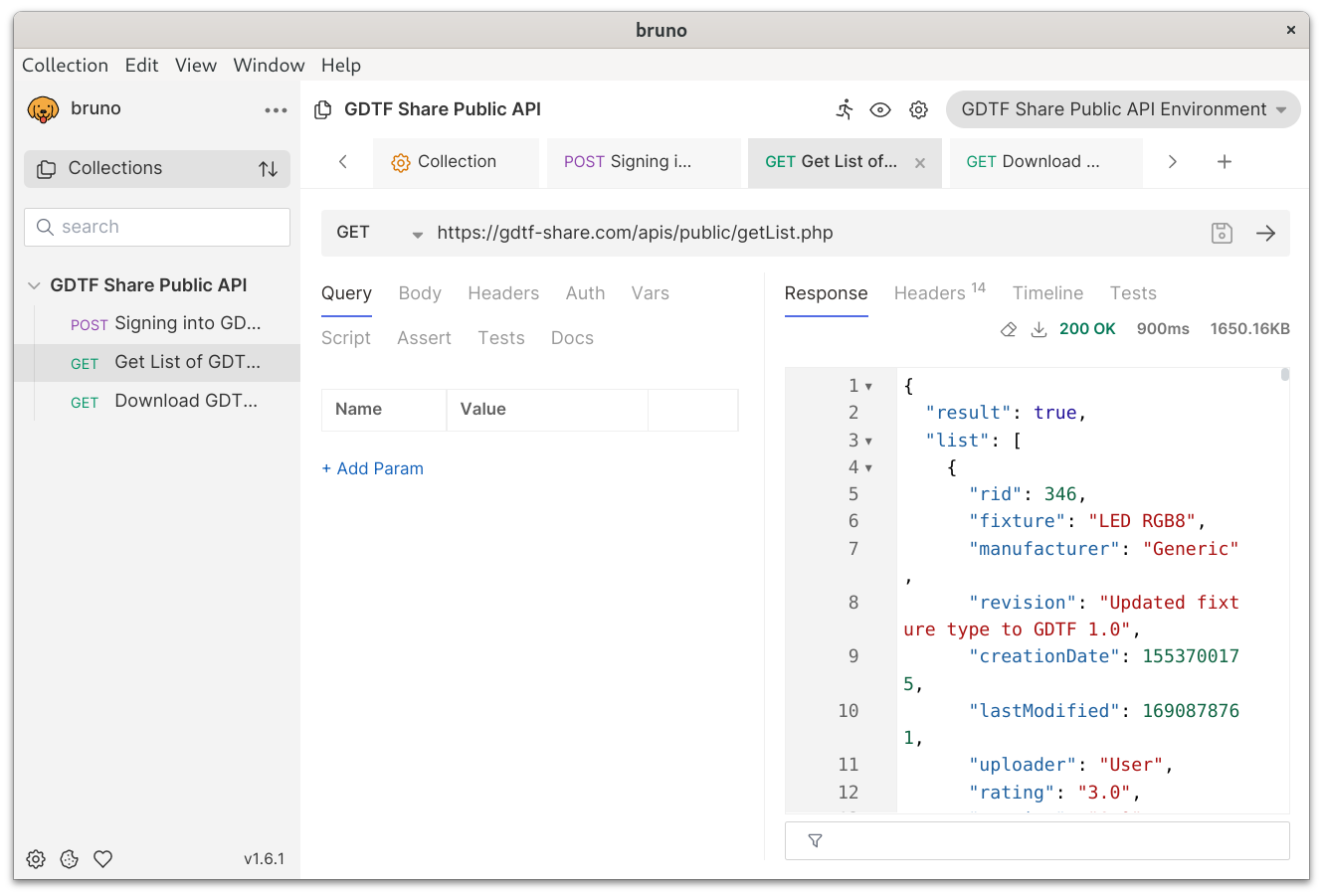Click the collection icon beside GDTF Share Public API title
The height and width of the screenshot is (896, 1323).
coord(322,109)
